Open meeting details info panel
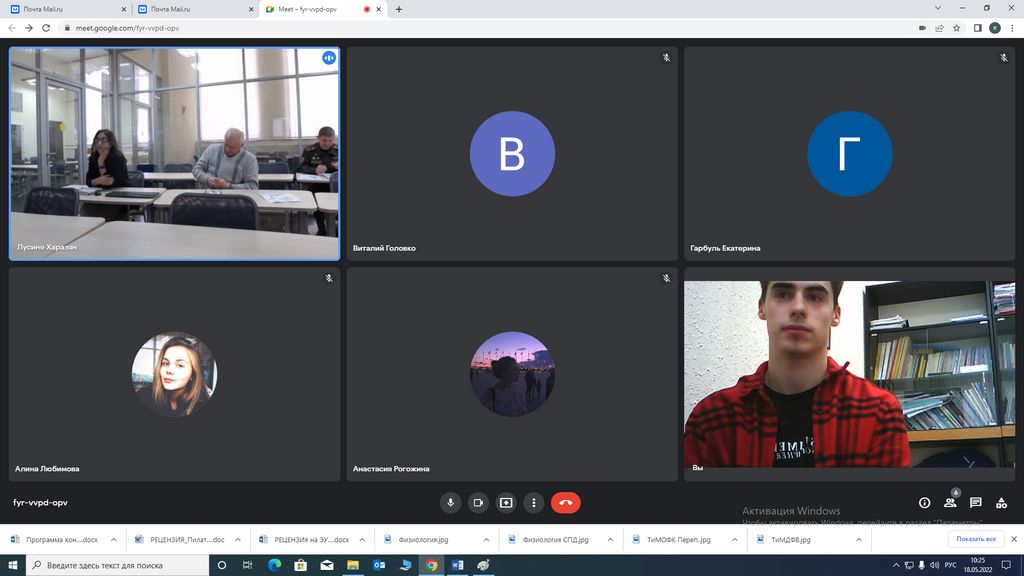1024x576 pixels. (x=924, y=503)
